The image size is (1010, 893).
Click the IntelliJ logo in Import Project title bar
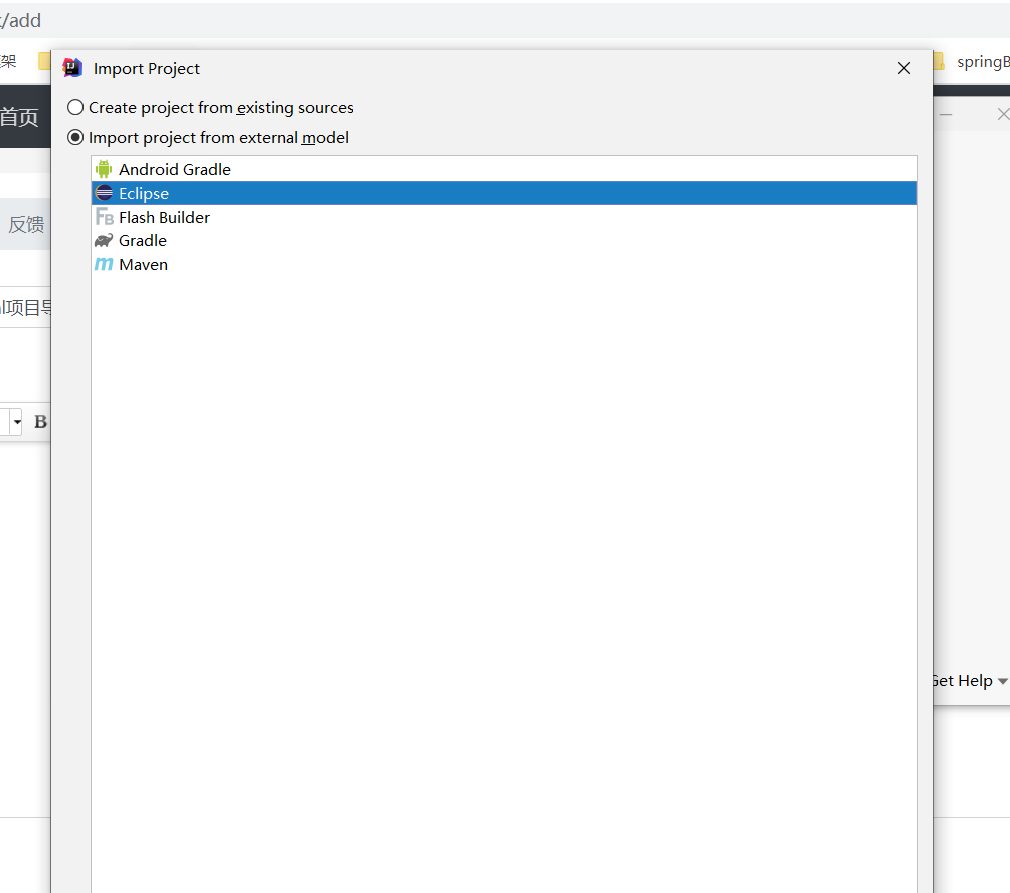(x=72, y=68)
